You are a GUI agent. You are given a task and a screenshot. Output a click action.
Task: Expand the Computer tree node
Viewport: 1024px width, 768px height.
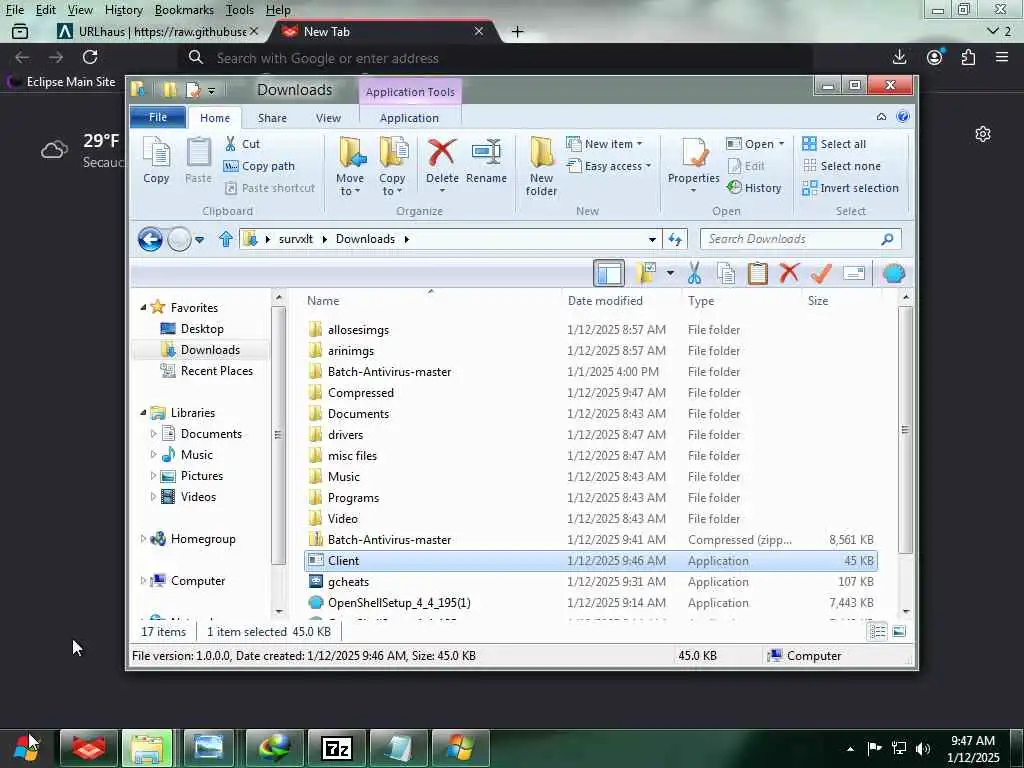(143, 581)
